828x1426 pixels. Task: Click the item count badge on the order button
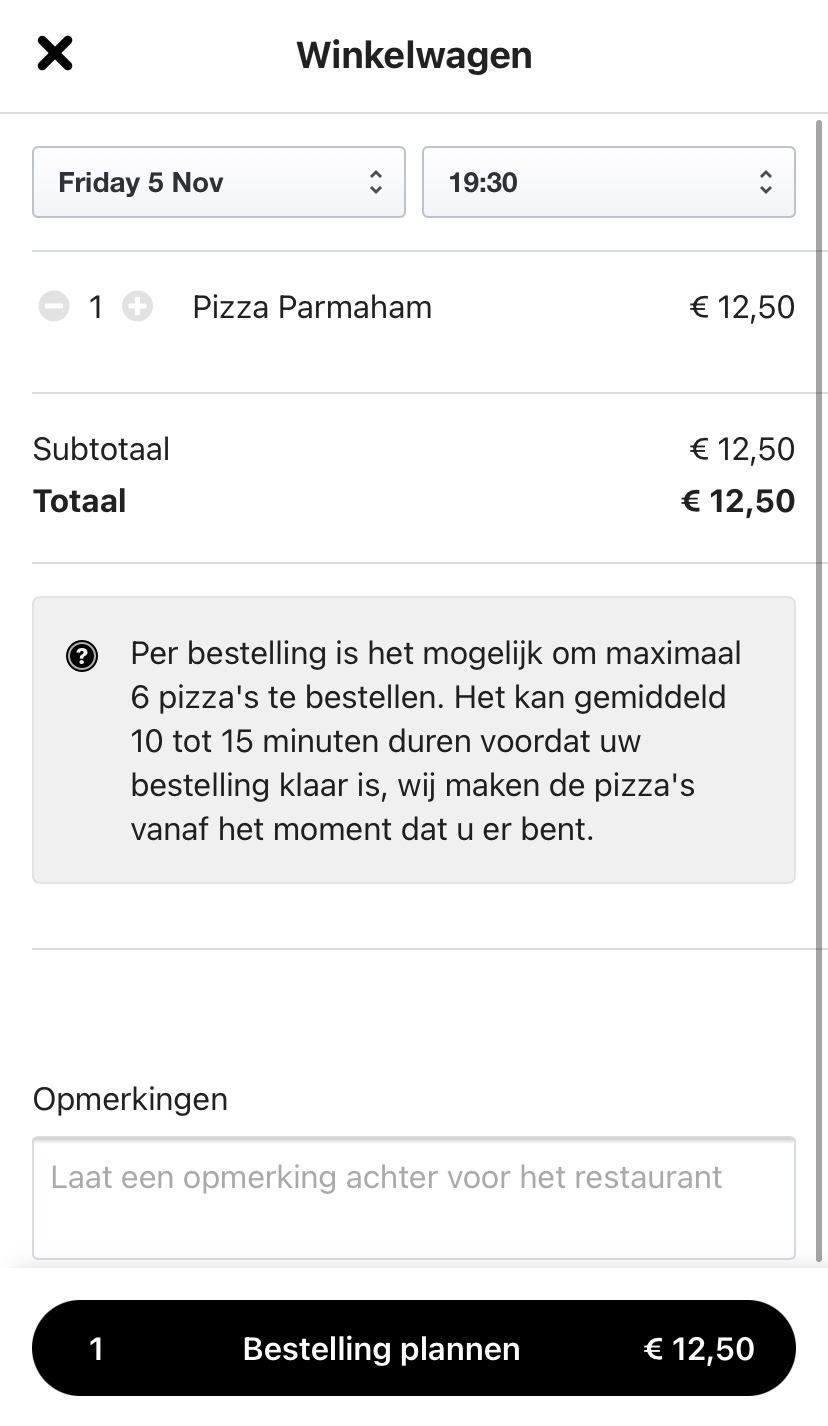(96, 1349)
